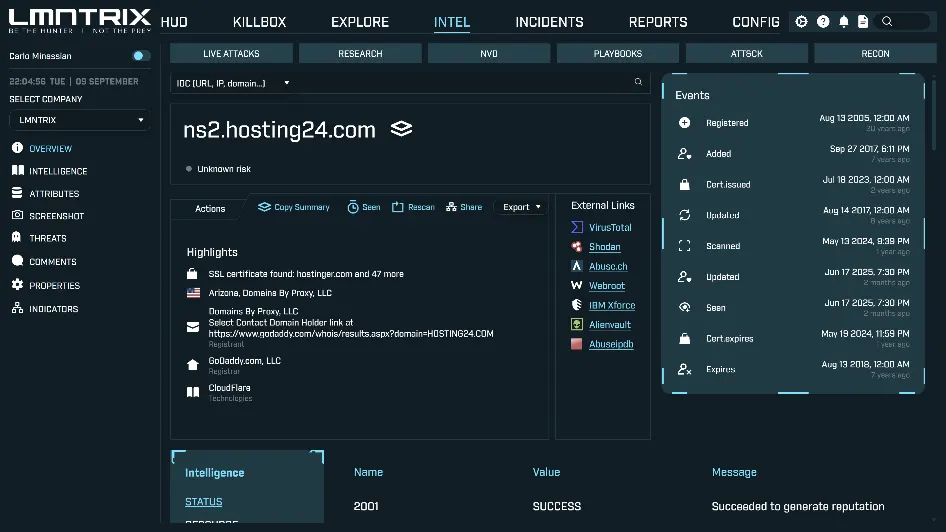Image resolution: width=946 pixels, height=532 pixels.
Task: Click the Scanned event frame icon
Action: [684, 245]
